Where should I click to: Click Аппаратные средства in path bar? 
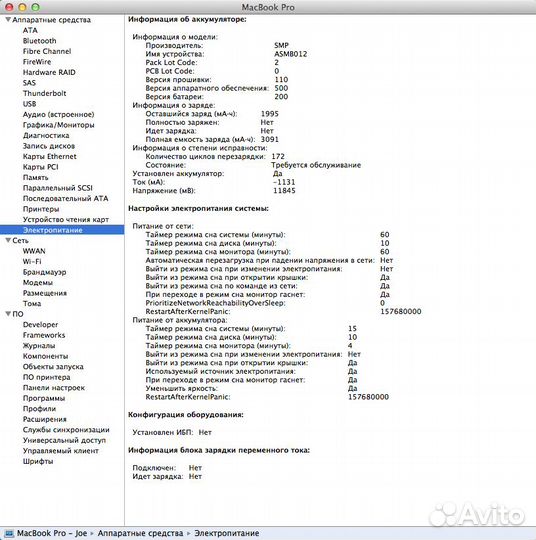140,533
